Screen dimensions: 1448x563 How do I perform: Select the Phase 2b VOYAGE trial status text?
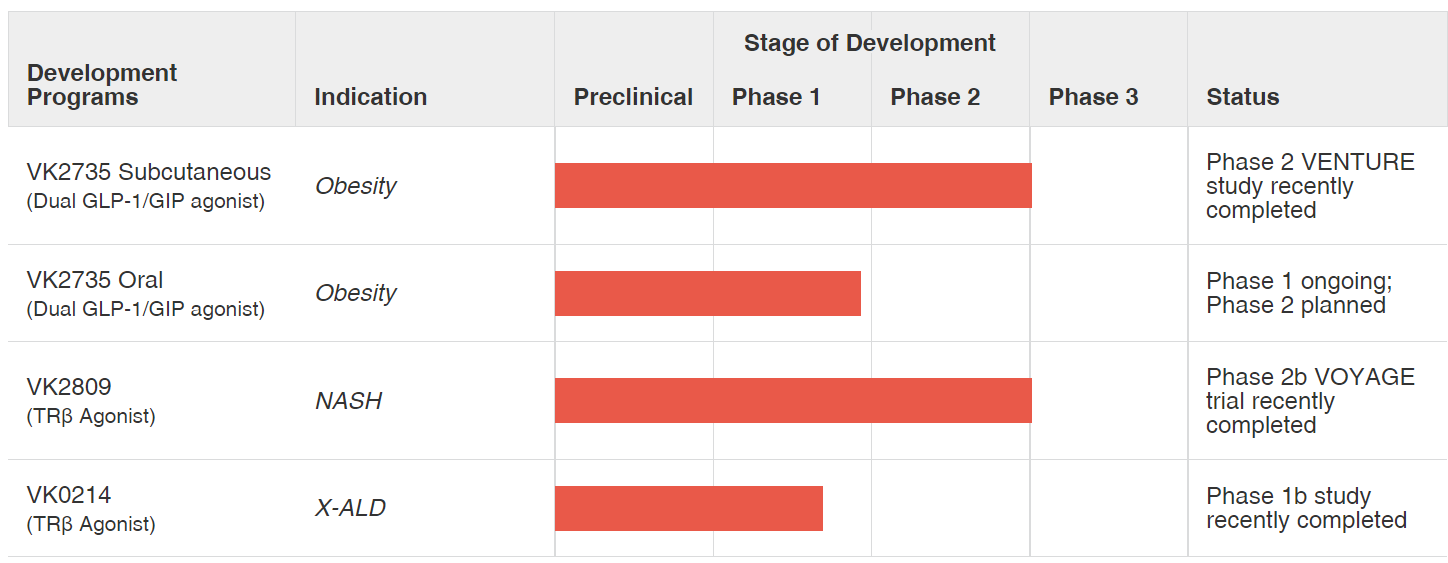[1309, 401]
